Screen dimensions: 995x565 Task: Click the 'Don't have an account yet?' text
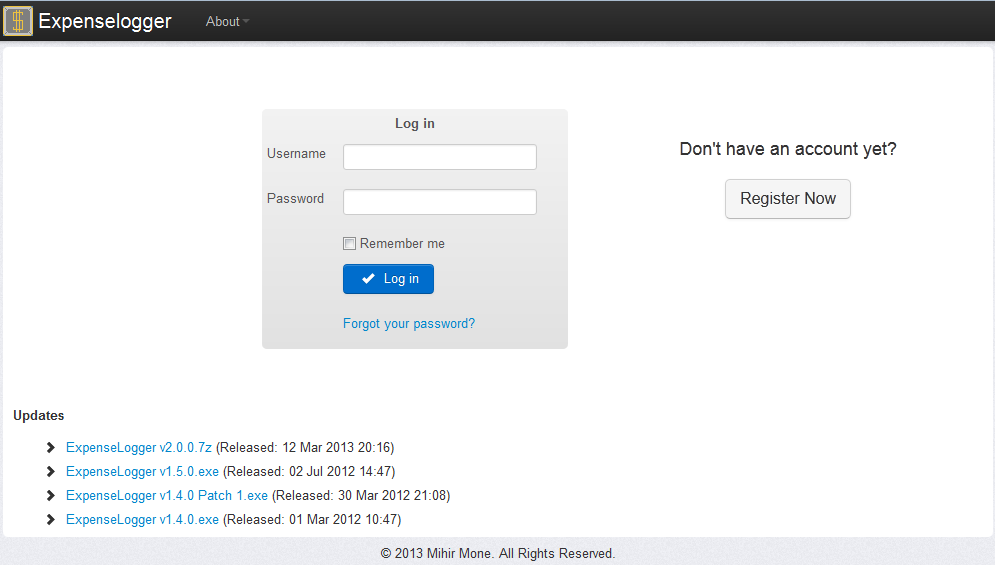[787, 149]
